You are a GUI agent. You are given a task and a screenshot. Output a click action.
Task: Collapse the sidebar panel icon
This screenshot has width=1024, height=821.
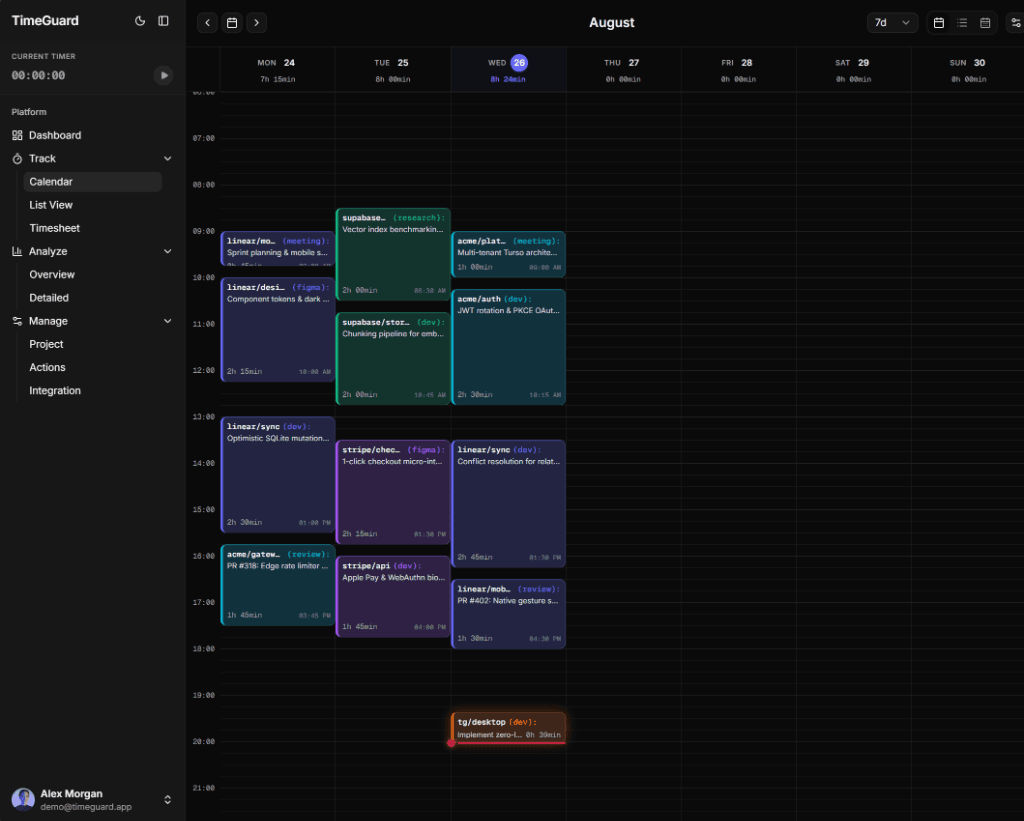pyautogui.click(x=163, y=21)
